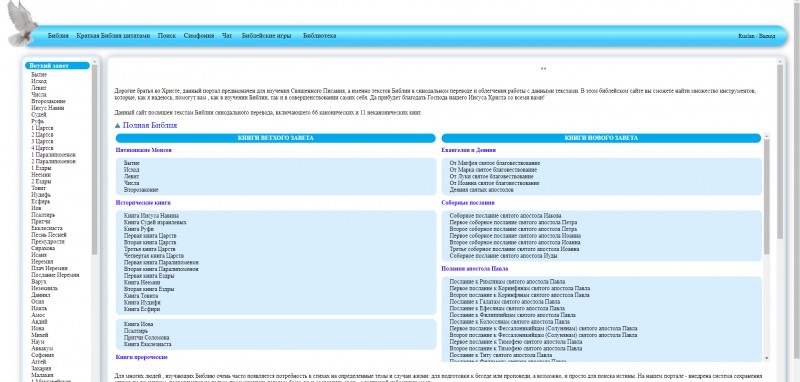Viewport: 800px width, 382px height.
Task: Go to Поиск in the navigation bar
Action: 167,36
